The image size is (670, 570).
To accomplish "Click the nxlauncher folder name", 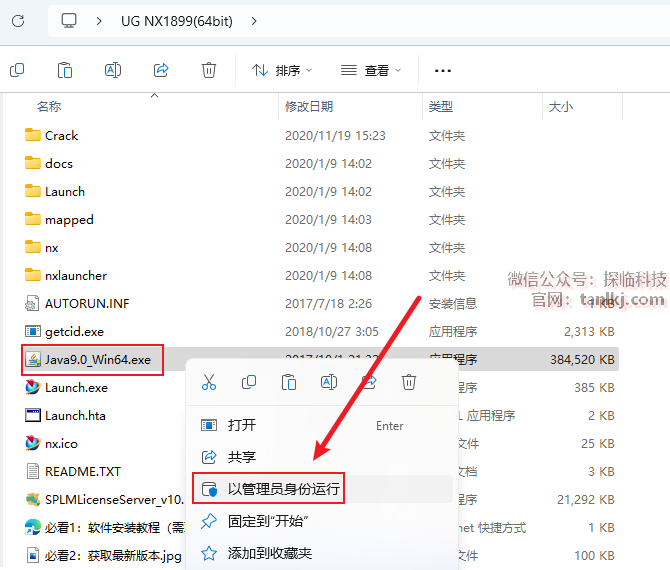I will point(76,276).
